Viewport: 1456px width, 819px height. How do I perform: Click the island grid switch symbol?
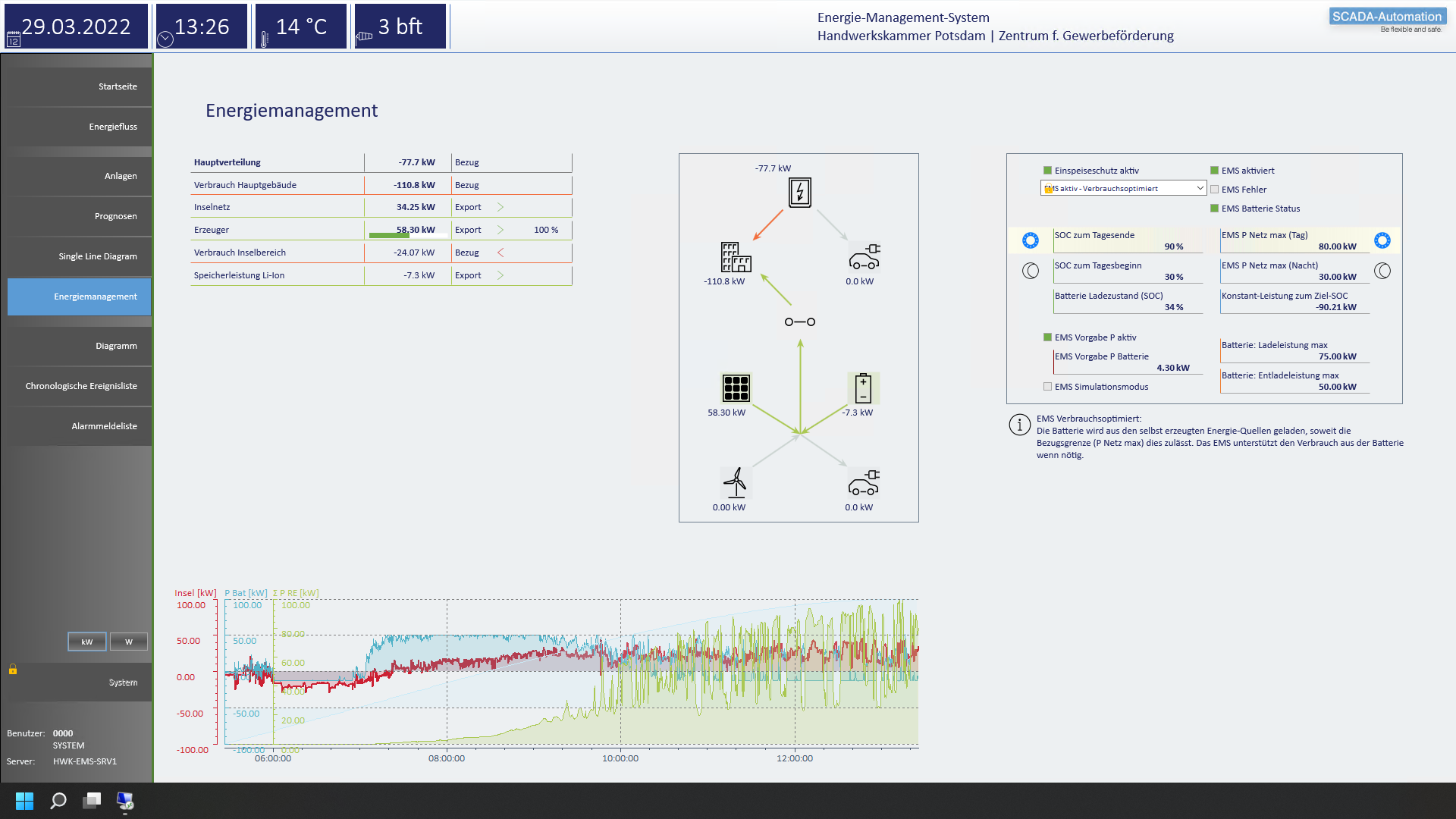(x=799, y=322)
